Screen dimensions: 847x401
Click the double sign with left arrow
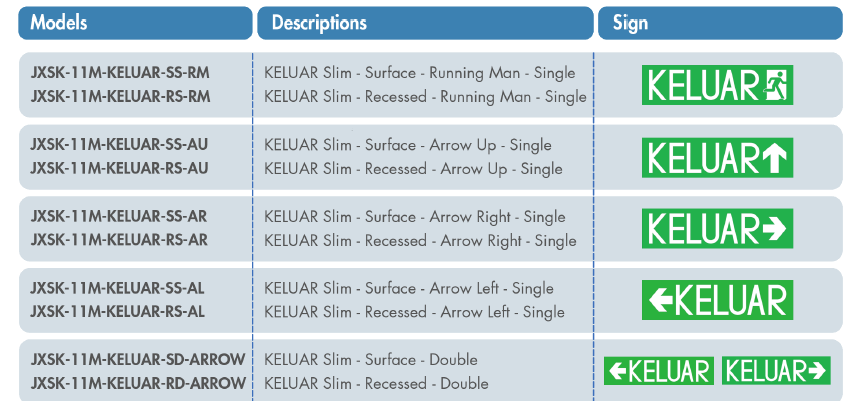[x=659, y=371]
